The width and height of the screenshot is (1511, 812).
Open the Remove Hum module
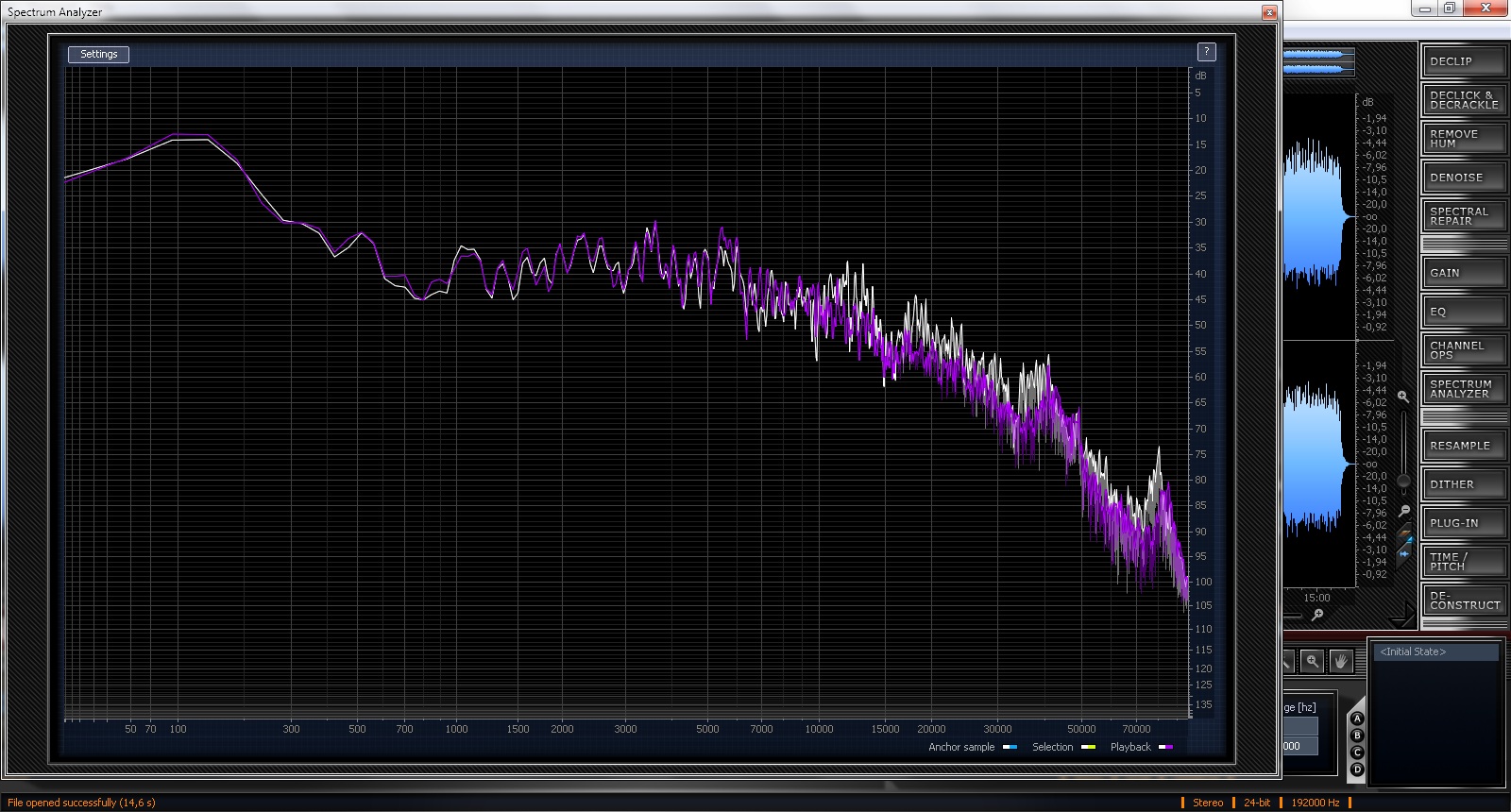click(1464, 139)
